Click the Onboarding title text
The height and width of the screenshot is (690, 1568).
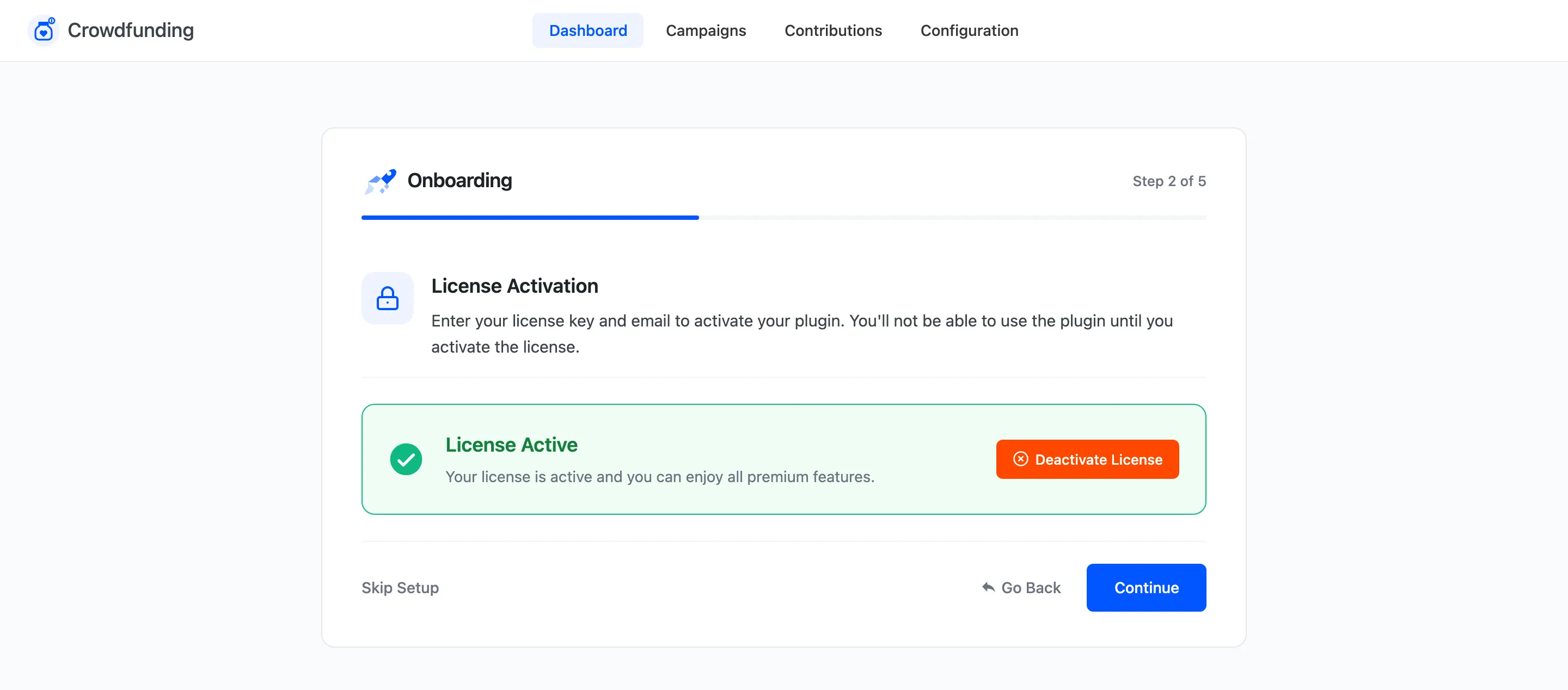coord(460,181)
